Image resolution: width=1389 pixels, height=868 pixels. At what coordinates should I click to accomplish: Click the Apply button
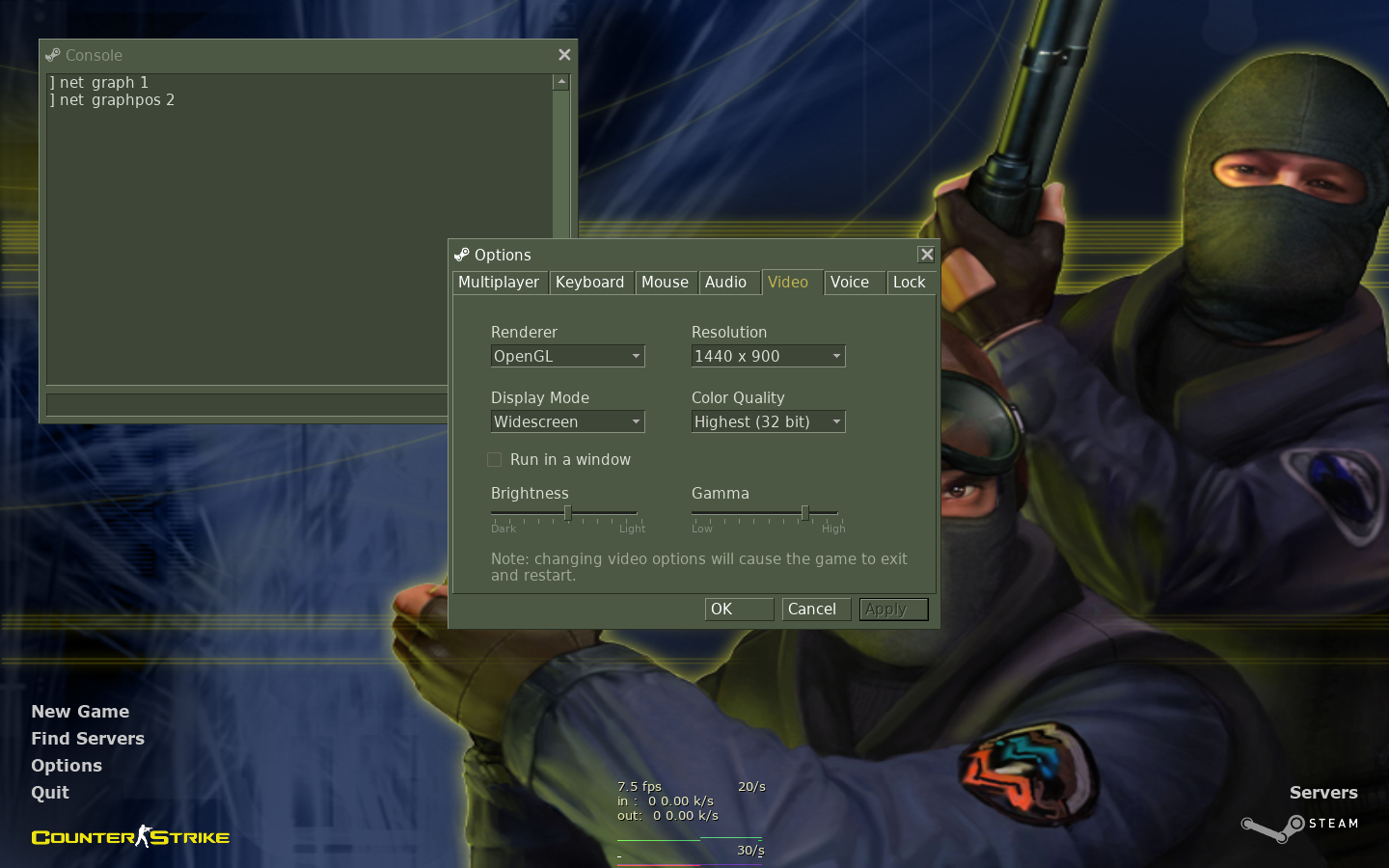[894, 610]
